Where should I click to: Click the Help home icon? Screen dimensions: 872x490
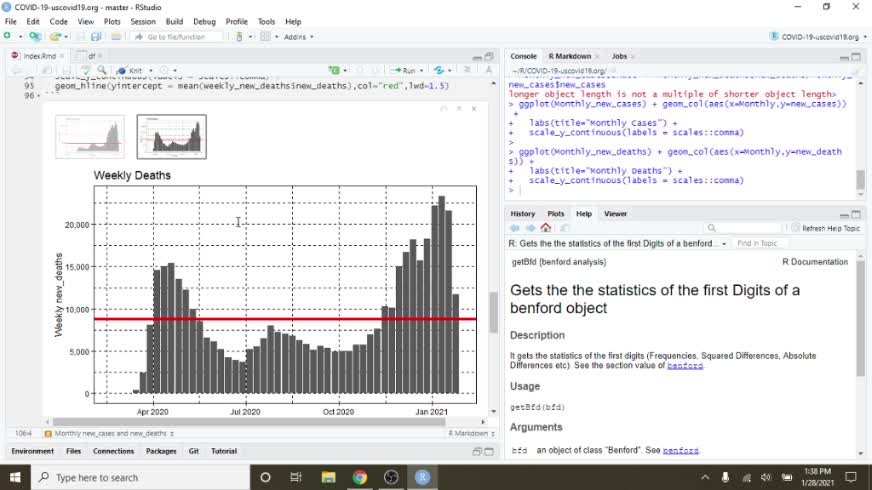click(x=546, y=227)
